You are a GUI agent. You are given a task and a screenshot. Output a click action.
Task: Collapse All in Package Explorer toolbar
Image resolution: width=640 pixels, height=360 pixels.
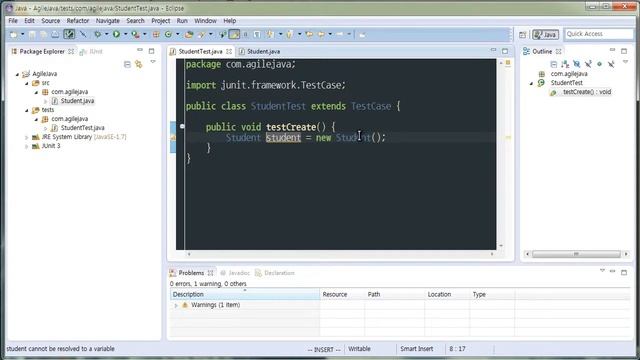coord(127,64)
